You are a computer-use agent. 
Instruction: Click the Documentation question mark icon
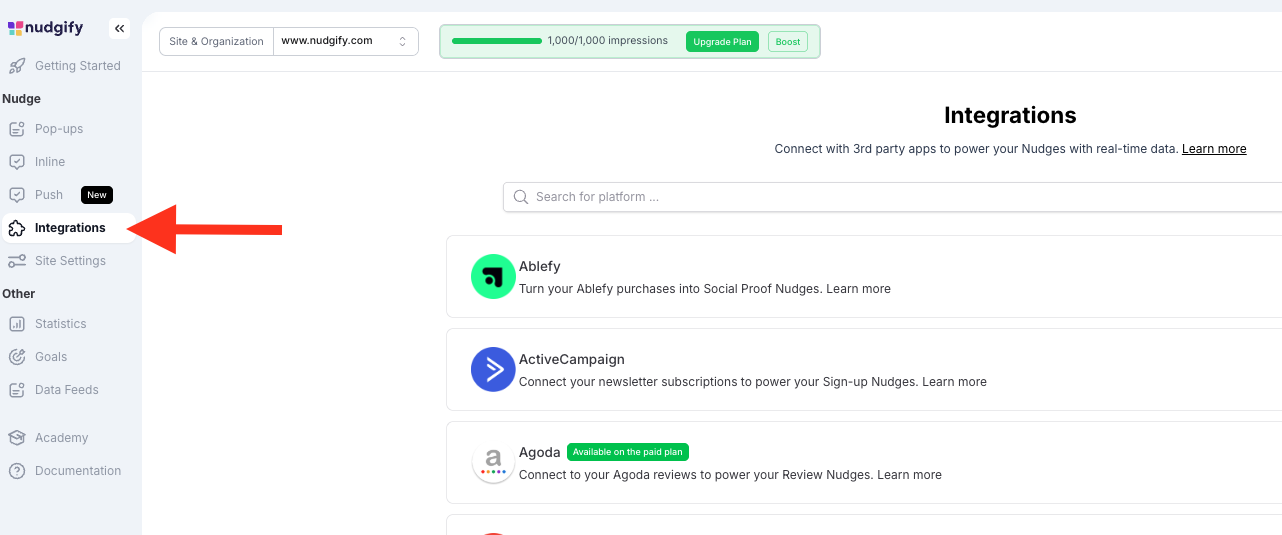[x=17, y=471]
